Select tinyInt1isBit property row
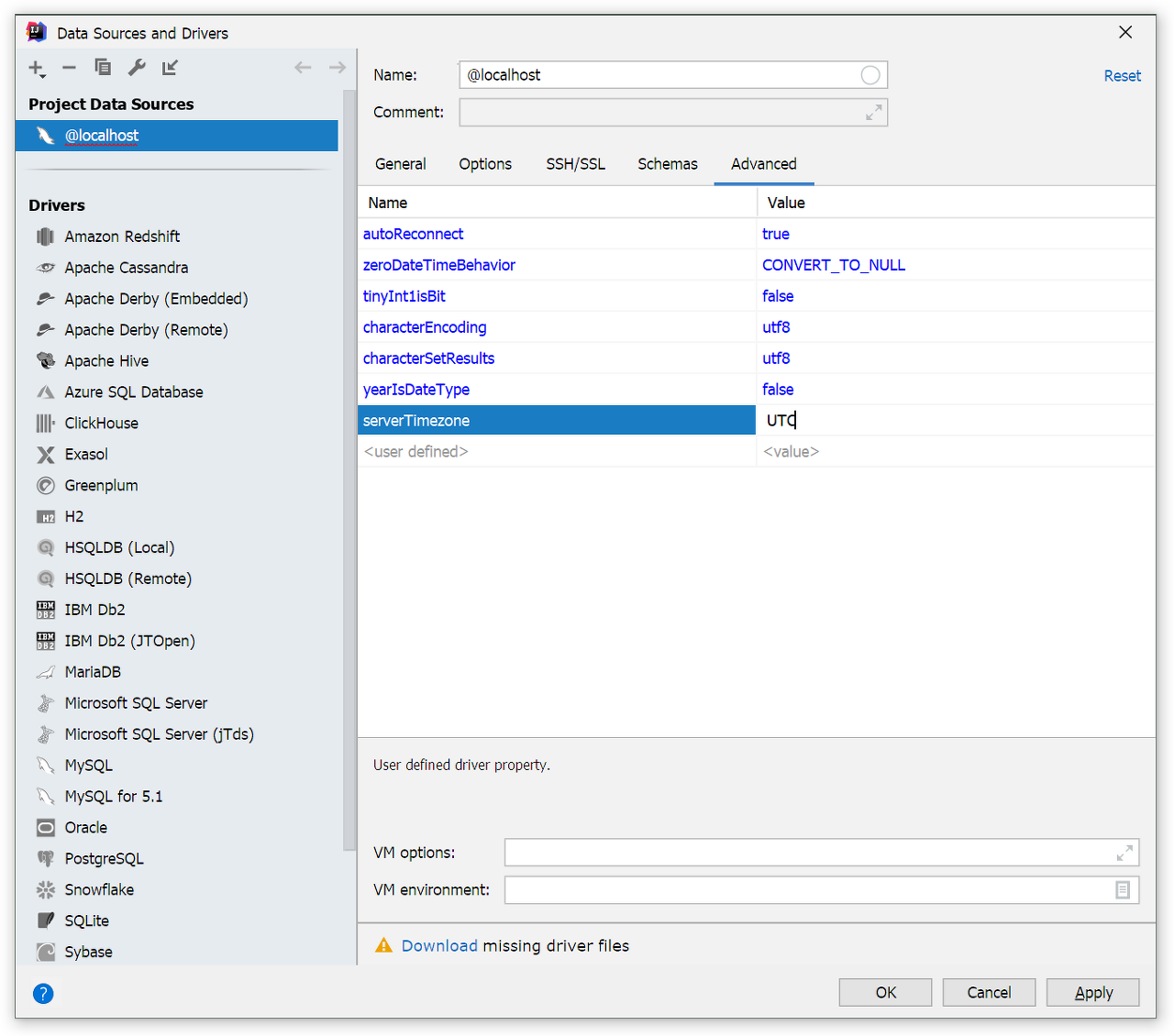This screenshot has height=1036, width=1174. tap(757, 297)
